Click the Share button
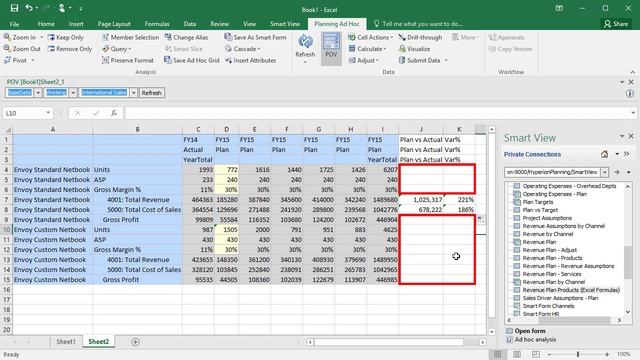Image resolution: width=640 pixels, height=360 pixels. (616, 24)
